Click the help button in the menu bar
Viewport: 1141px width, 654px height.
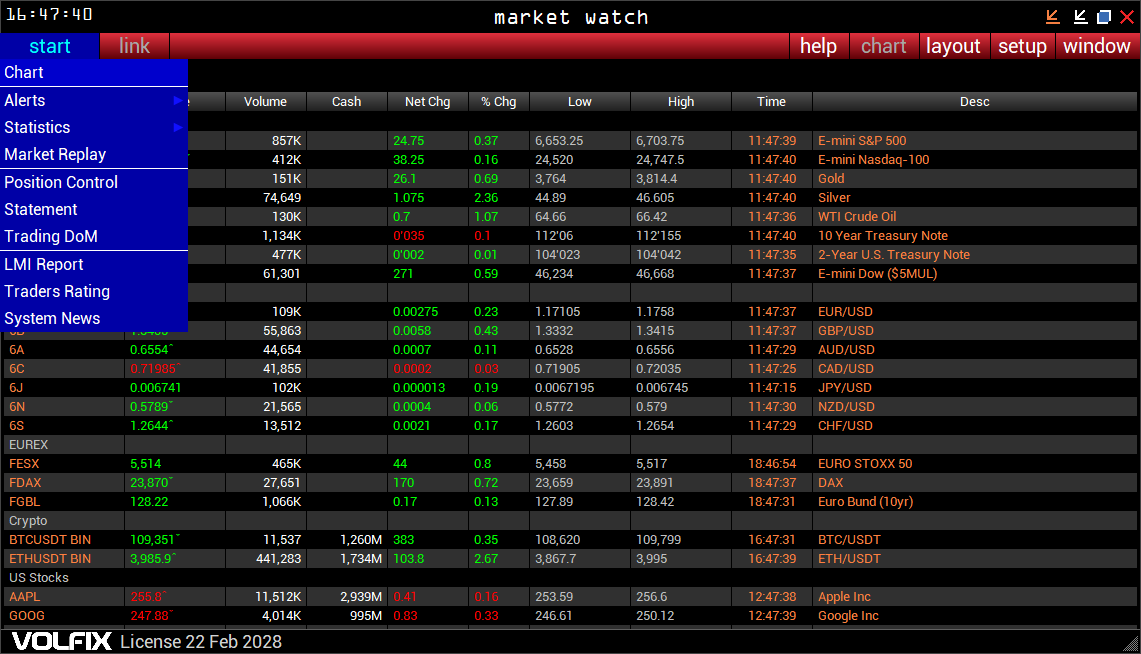(818, 46)
